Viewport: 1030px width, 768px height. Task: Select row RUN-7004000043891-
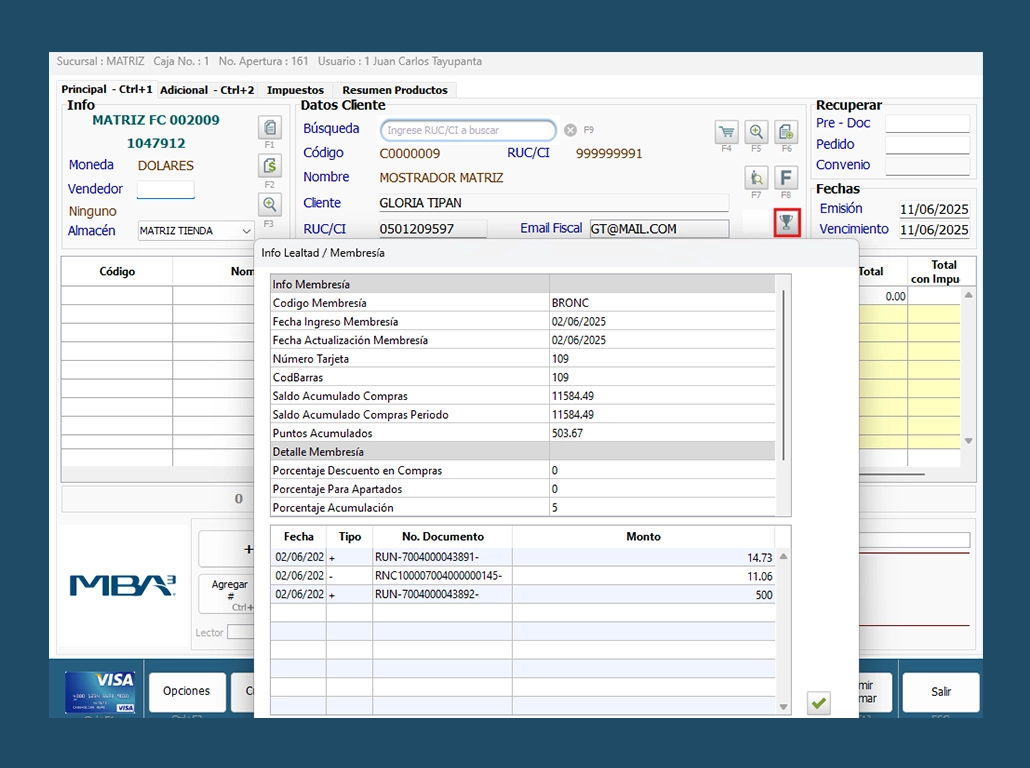pos(523,557)
